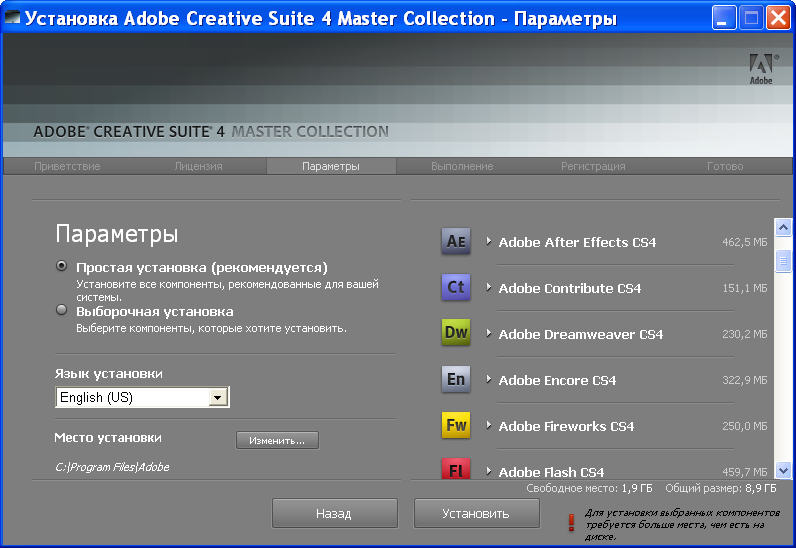Open the English (US) language dropdown
The height and width of the screenshot is (548, 796).
[218, 397]
